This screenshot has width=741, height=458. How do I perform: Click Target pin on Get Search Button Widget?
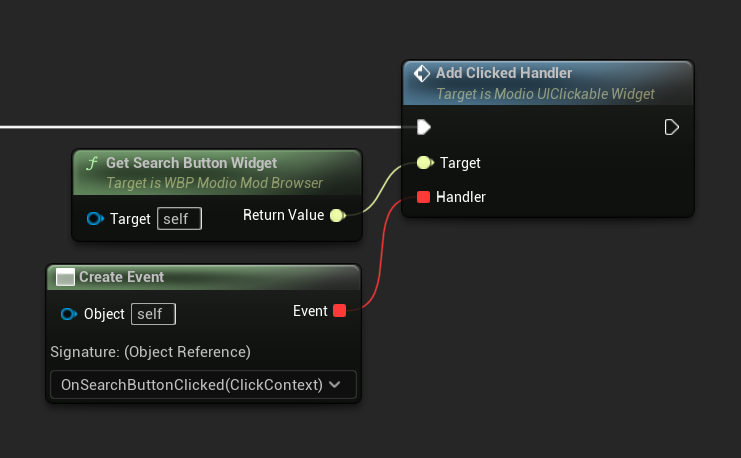point(95,219)
